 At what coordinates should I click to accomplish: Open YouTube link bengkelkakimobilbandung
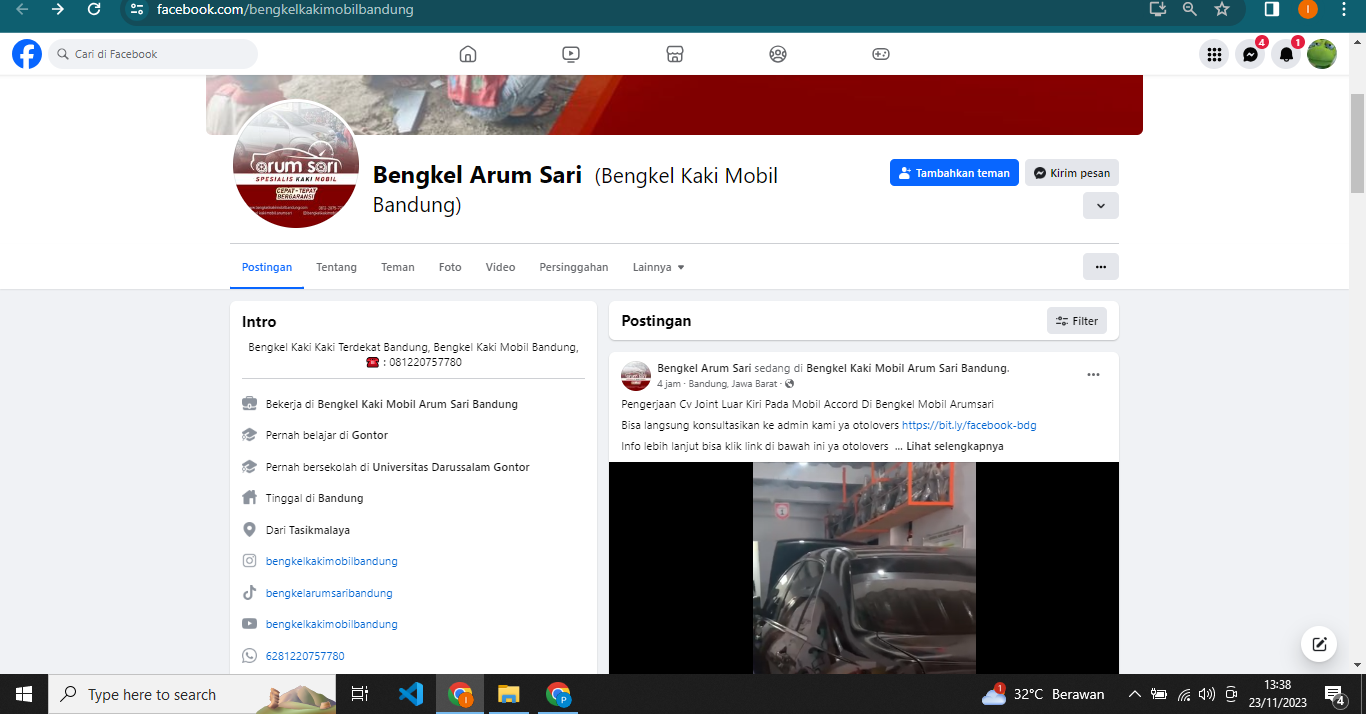(x=332, y=624)
